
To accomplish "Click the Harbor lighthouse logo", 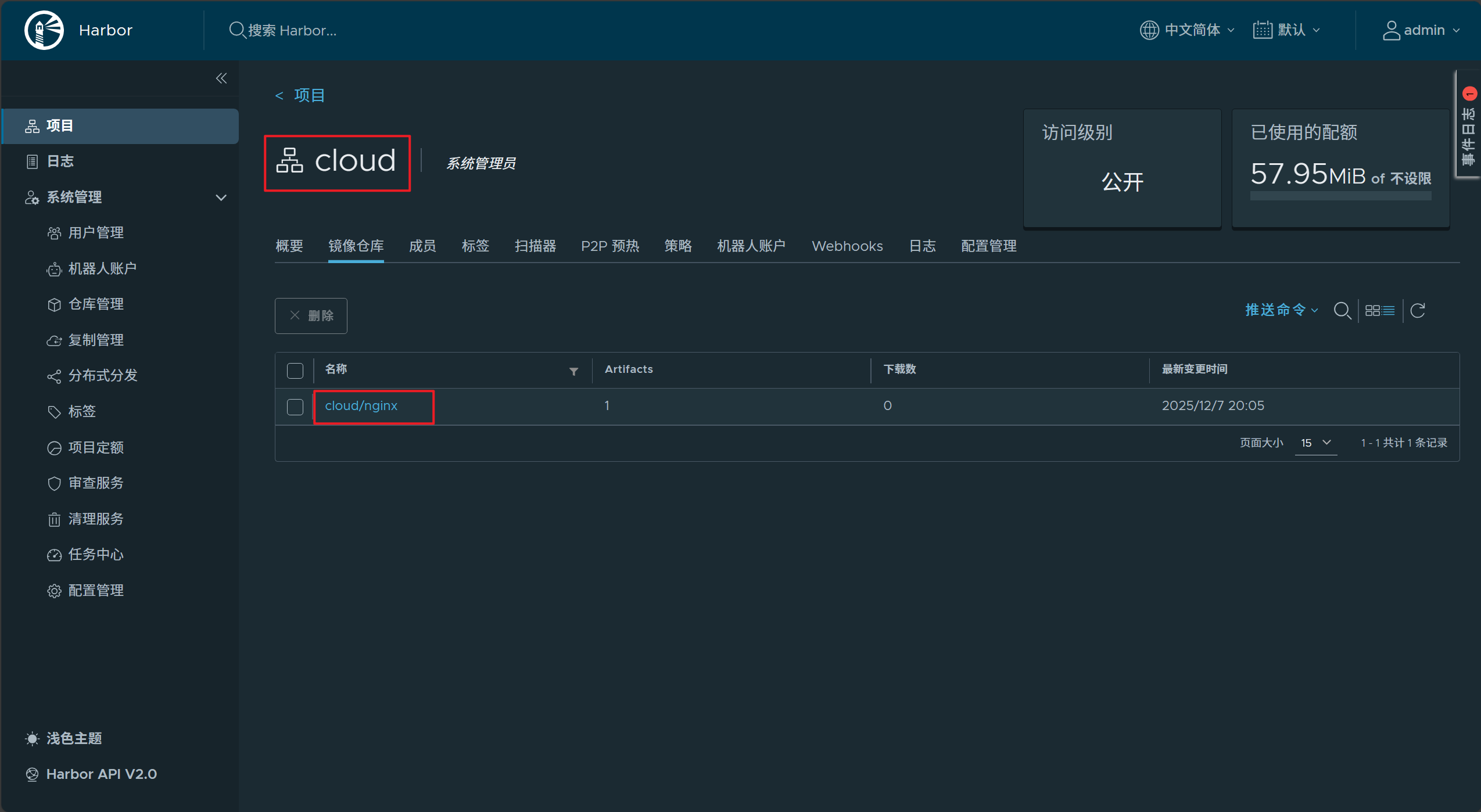I will (44, 30).
